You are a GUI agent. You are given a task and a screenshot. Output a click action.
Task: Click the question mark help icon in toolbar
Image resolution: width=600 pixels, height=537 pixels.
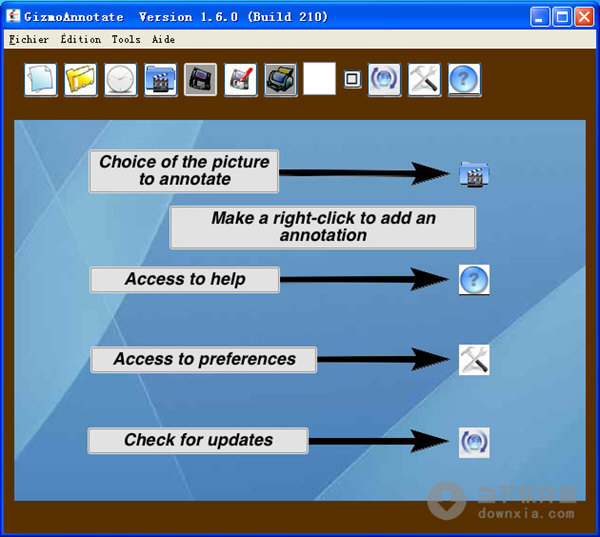coord(464,80)
